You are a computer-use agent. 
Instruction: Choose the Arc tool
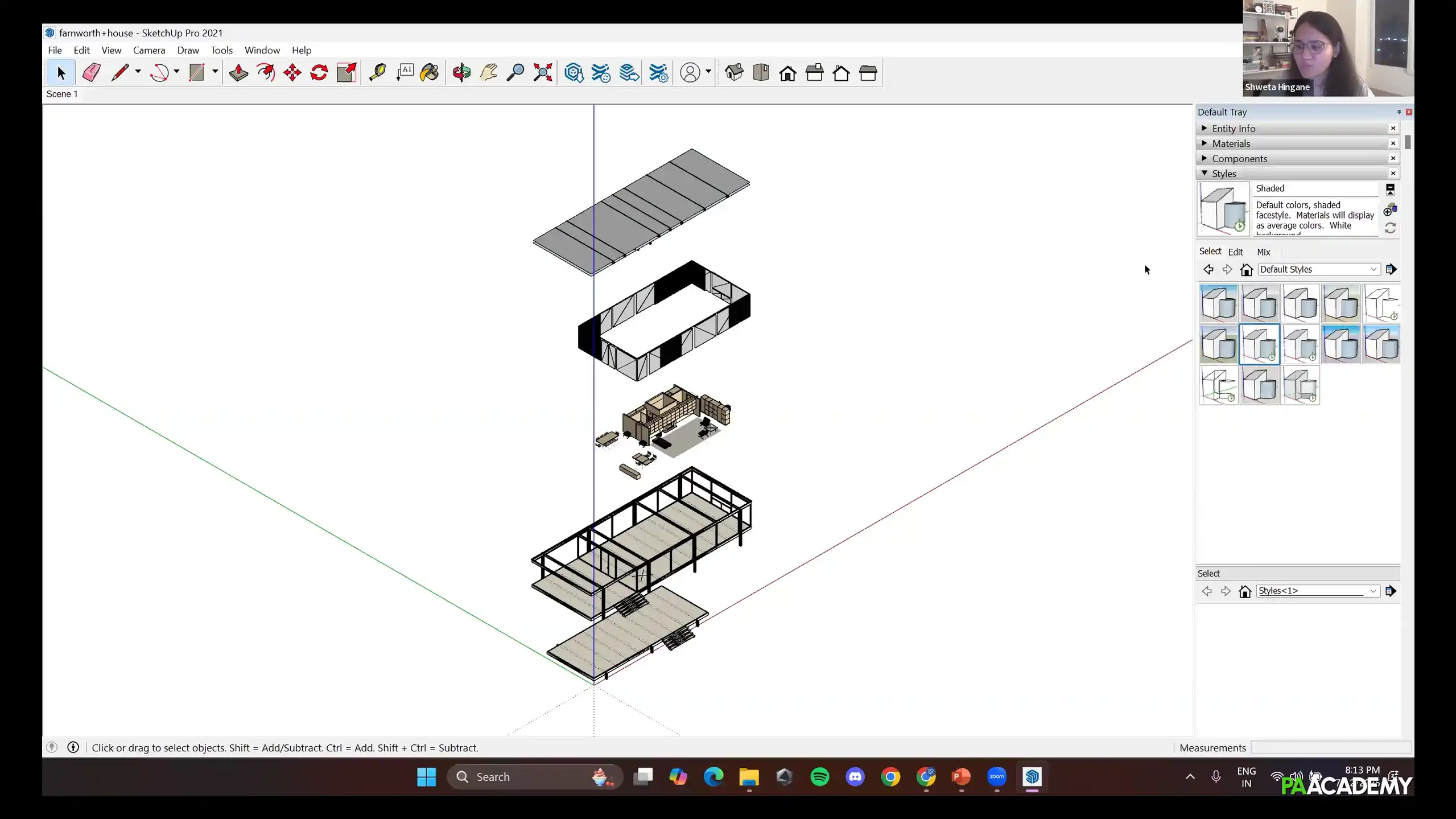[159, 73]
